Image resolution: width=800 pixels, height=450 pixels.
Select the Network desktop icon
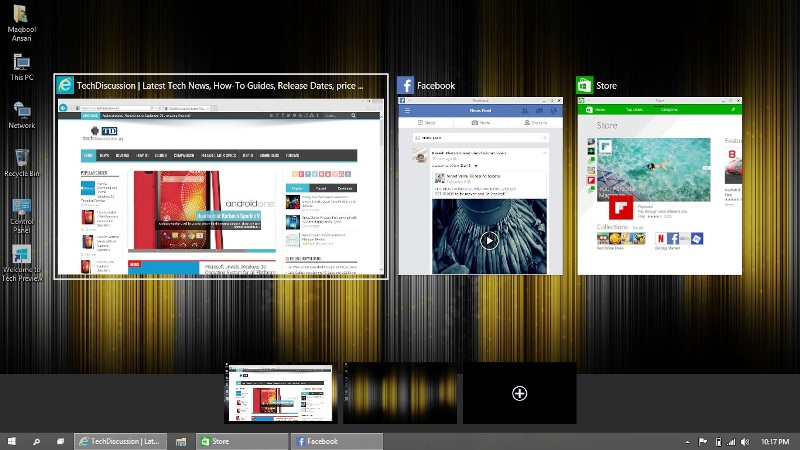point(21,113)
